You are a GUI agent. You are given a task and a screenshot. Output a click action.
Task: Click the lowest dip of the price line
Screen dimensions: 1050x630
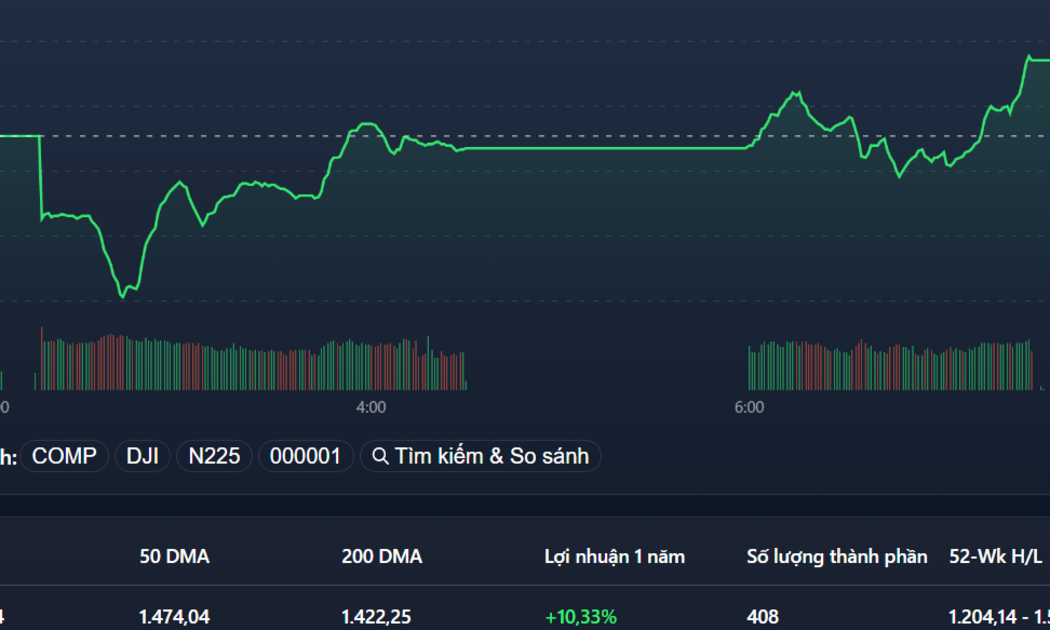click(123, 296)
